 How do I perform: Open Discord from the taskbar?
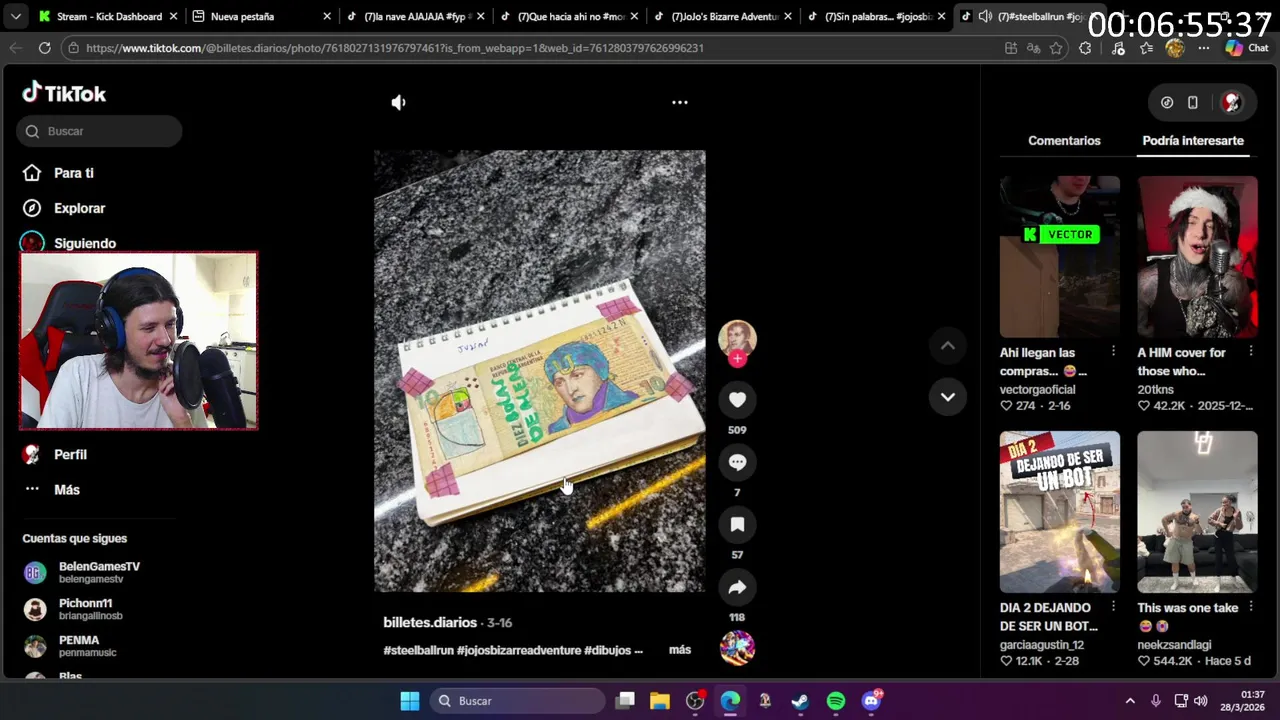[871, 701]
